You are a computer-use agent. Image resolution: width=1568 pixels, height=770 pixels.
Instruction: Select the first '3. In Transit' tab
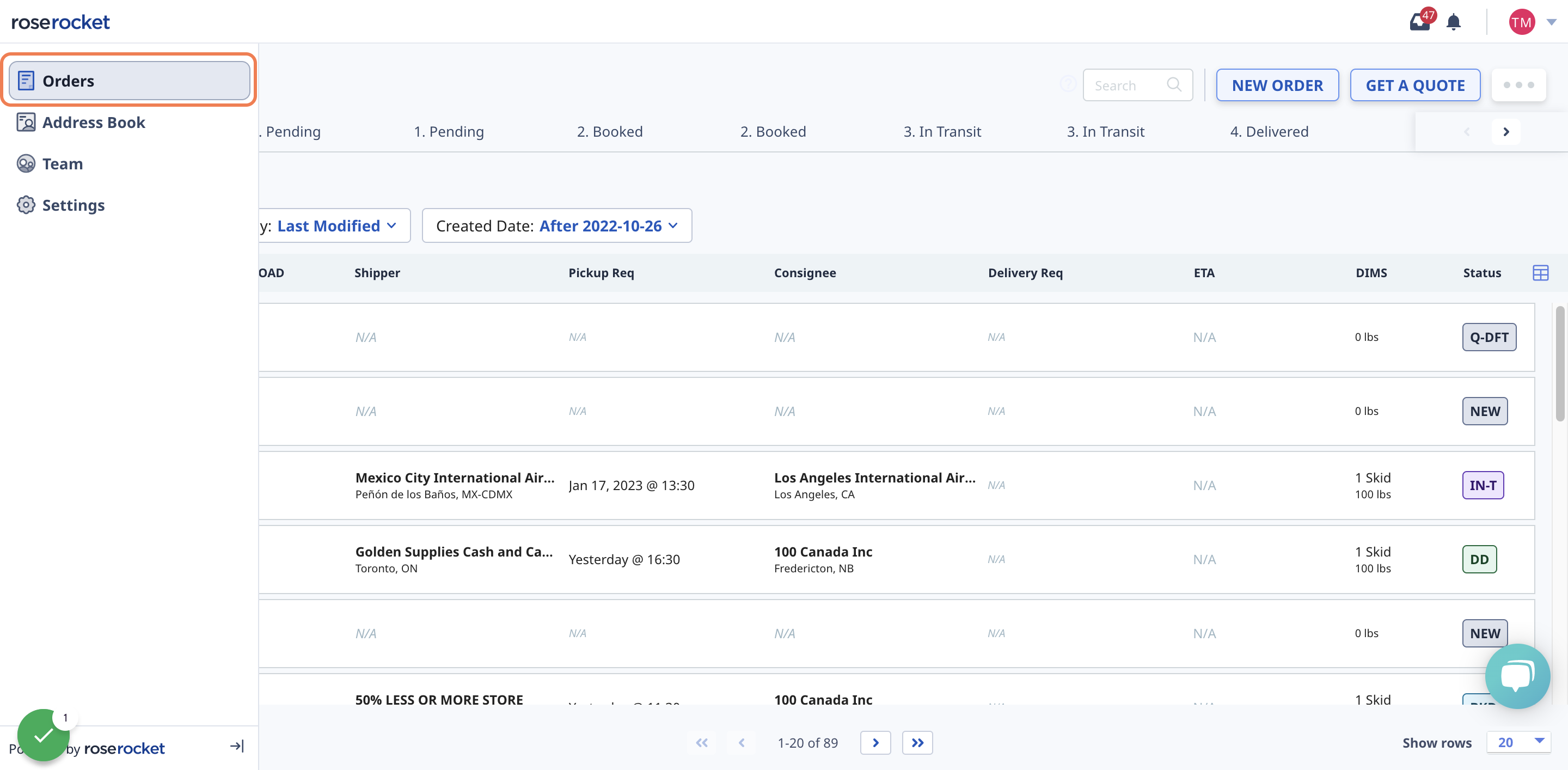coord(942,131)
